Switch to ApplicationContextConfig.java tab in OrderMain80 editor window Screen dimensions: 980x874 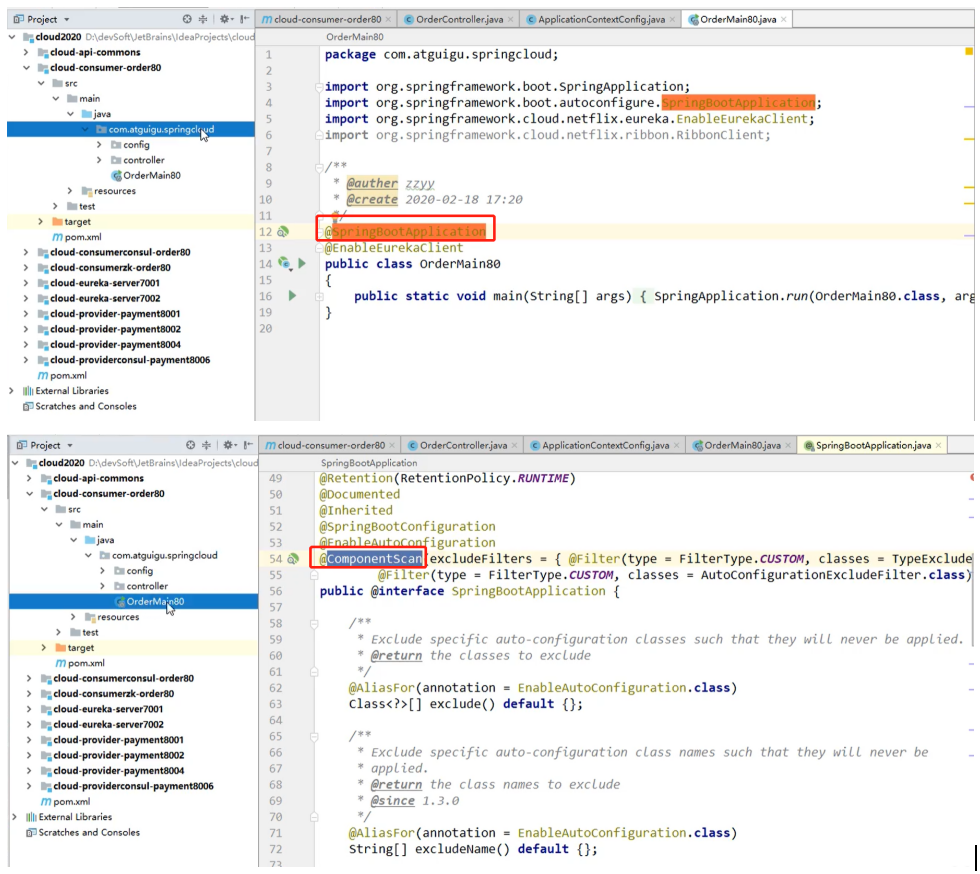pyautogui.click(x=601, y=19)
